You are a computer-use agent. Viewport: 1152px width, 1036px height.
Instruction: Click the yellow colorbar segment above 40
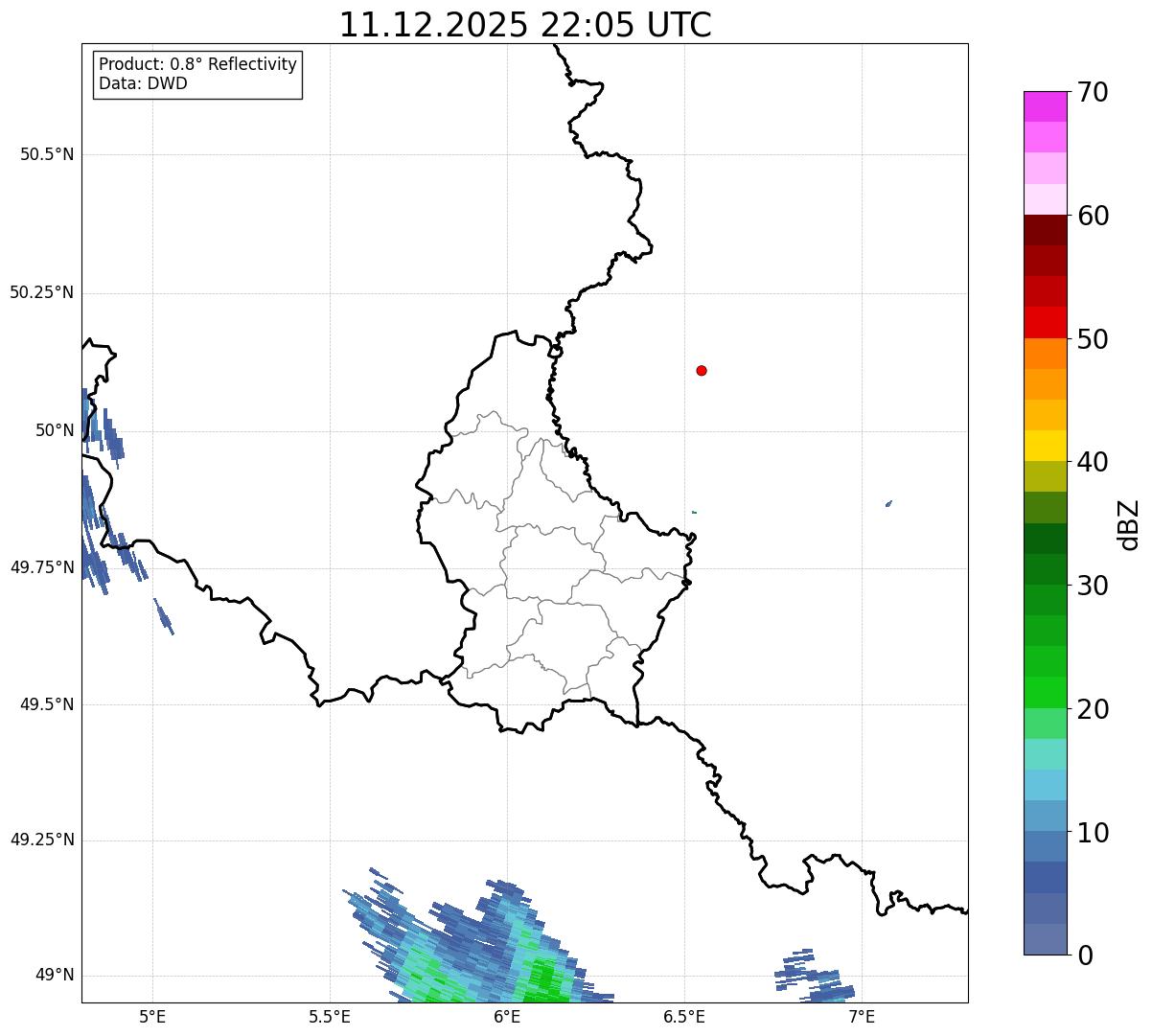(1045, 446)
